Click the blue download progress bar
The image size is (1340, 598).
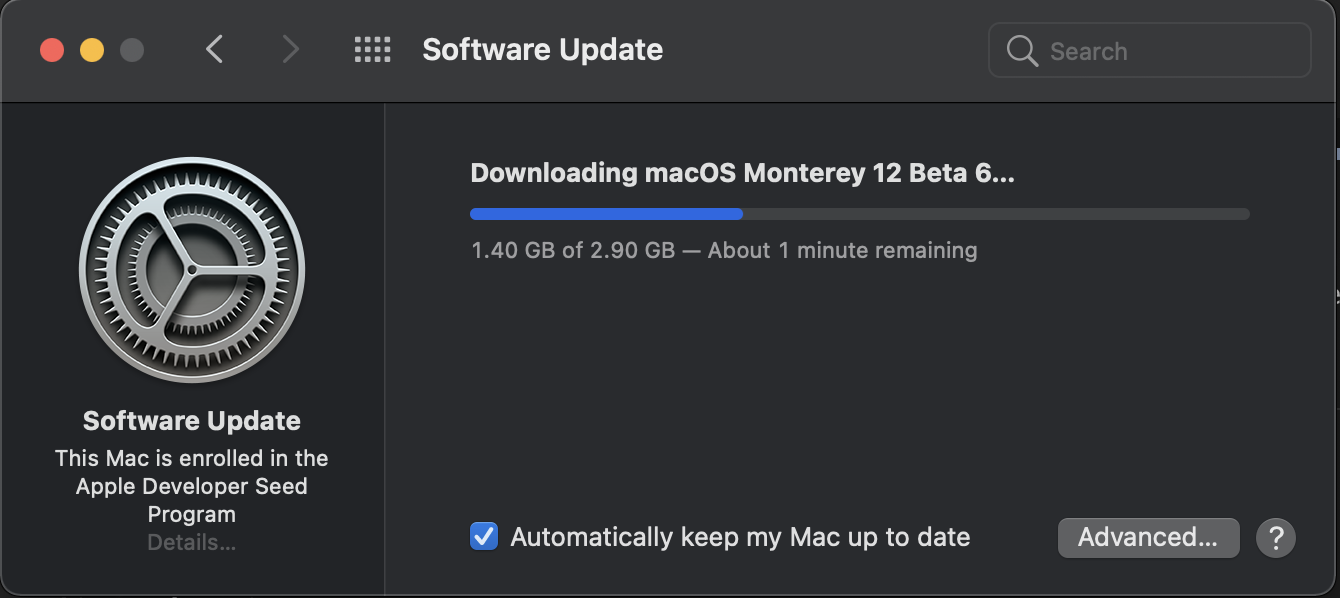pyautogui.click(x=606, y=214)
